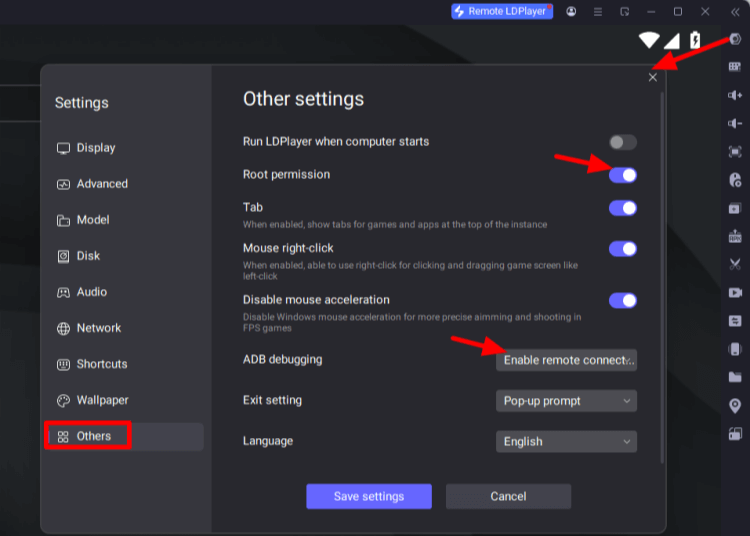Open the Language dropdown
750x536 pixels.
point(566,442)
